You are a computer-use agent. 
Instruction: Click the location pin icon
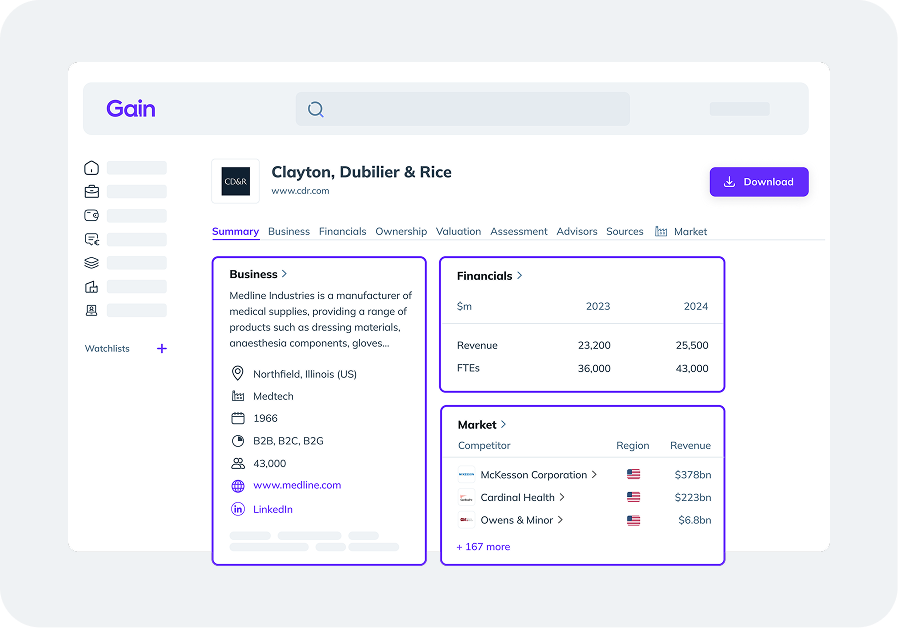pos(238,373)
